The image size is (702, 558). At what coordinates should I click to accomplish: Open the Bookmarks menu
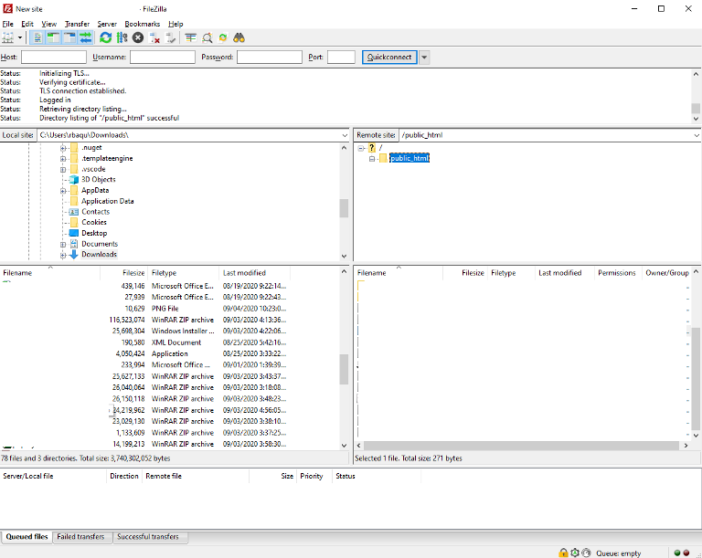pyautogui.click(x=142, y=24)
